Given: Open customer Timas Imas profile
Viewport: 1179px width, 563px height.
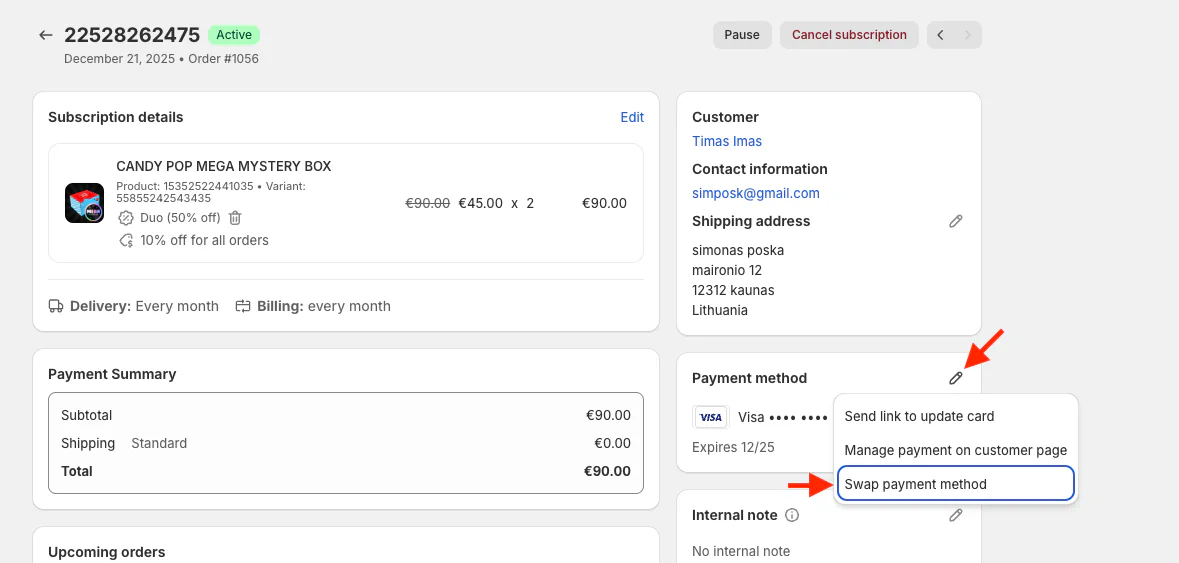Looking at the screenshot, I should 726,141.
